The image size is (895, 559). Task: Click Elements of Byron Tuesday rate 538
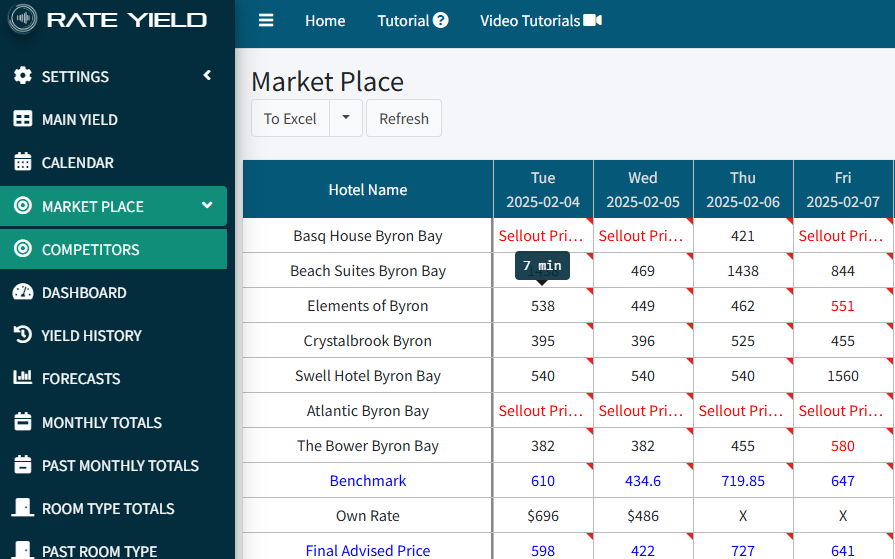click(x=543, y=306)
